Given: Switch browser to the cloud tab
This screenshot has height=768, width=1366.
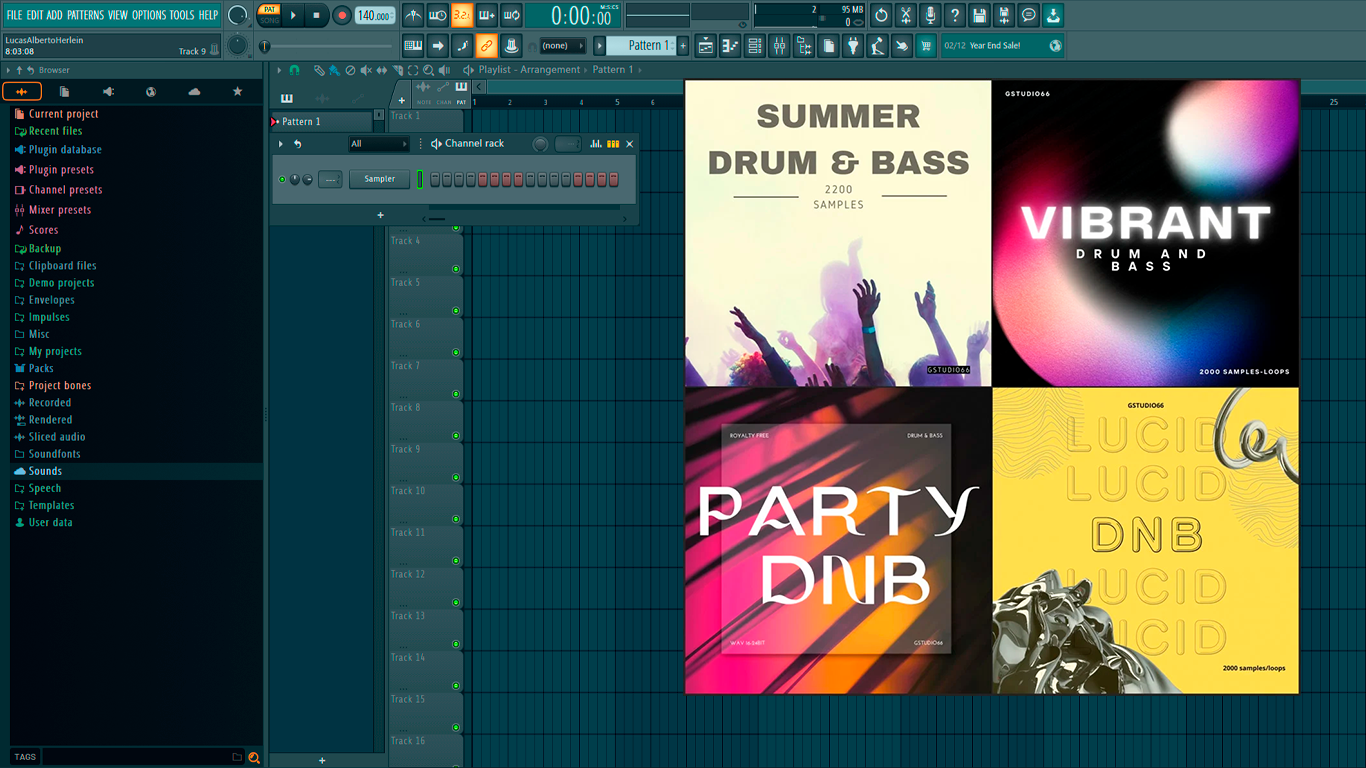Looking at the screenshot, I should click(x=194, y=92).
